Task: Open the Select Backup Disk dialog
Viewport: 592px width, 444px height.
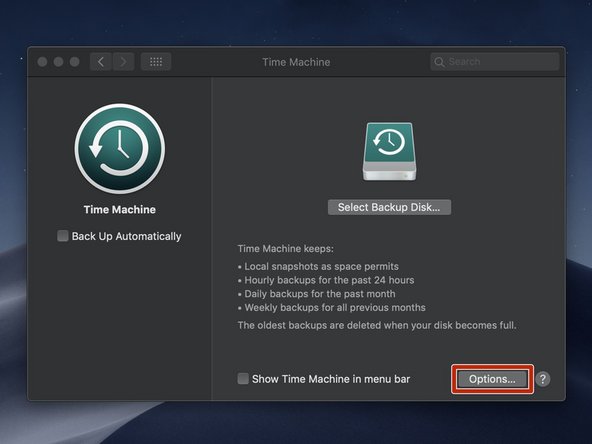Action: pos(389,207)
